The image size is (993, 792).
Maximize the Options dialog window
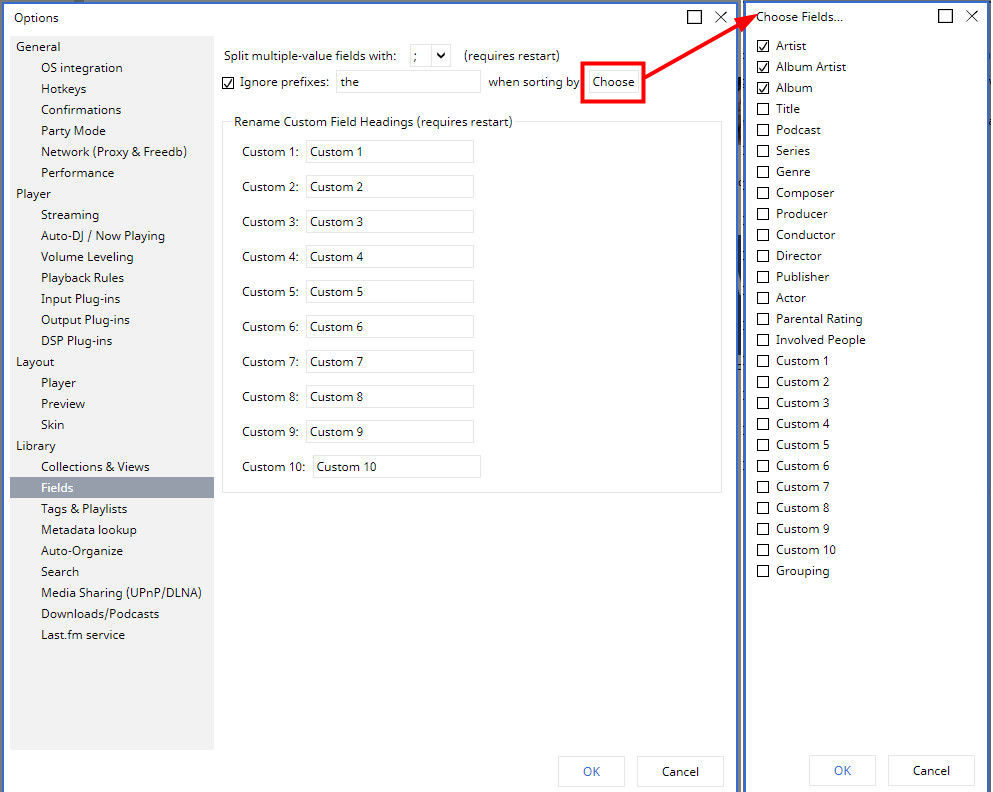click(x=694, y=17)
